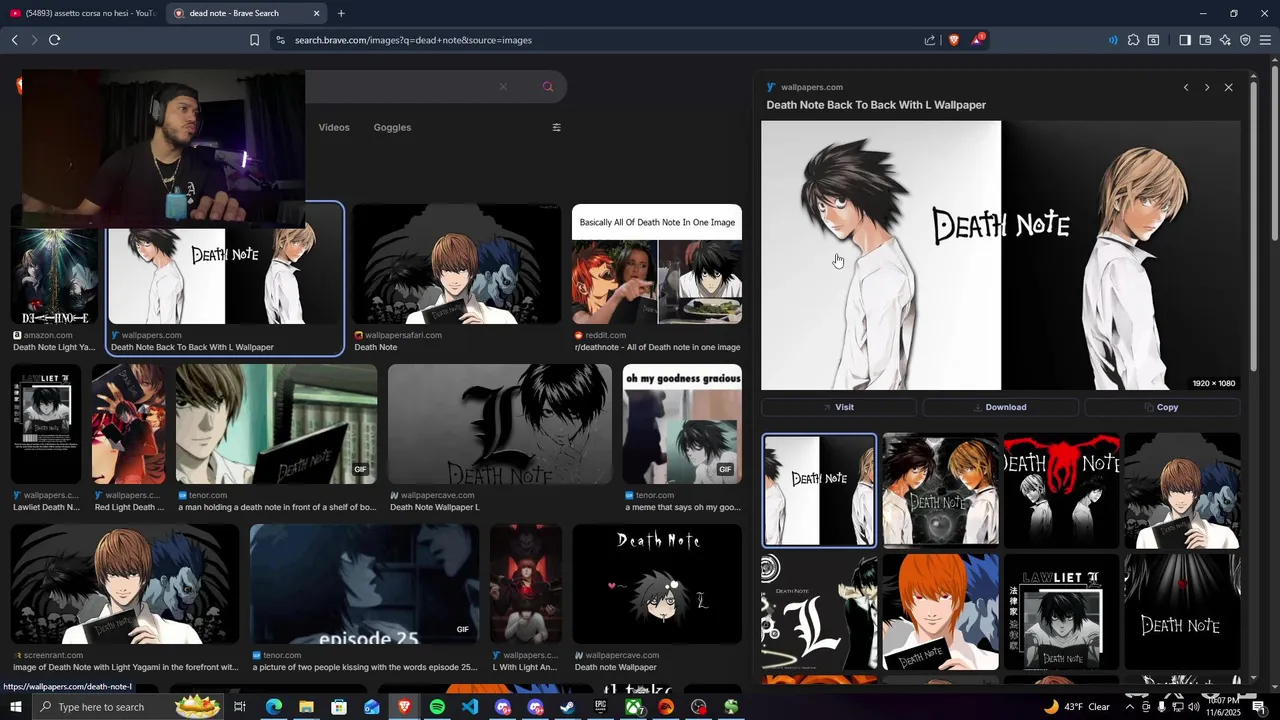The image size is (1280, 720).
Task: View site information icon in address bar
Action: point(280,40)
